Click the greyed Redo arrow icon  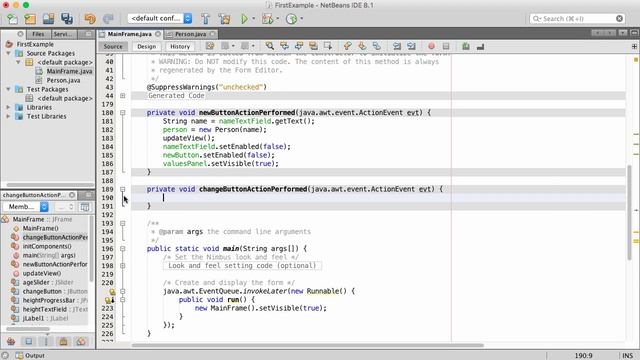[x=108, y=19]
